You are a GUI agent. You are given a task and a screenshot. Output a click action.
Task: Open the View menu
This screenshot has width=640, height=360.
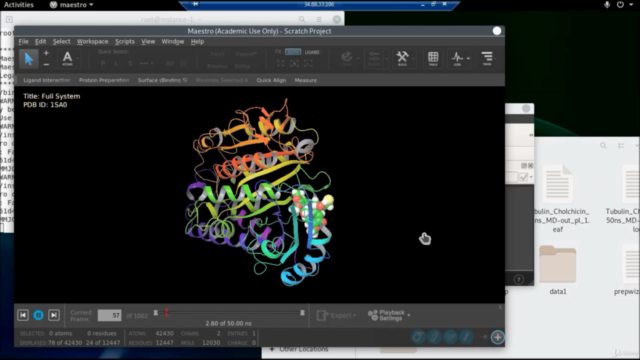point(148,42)
